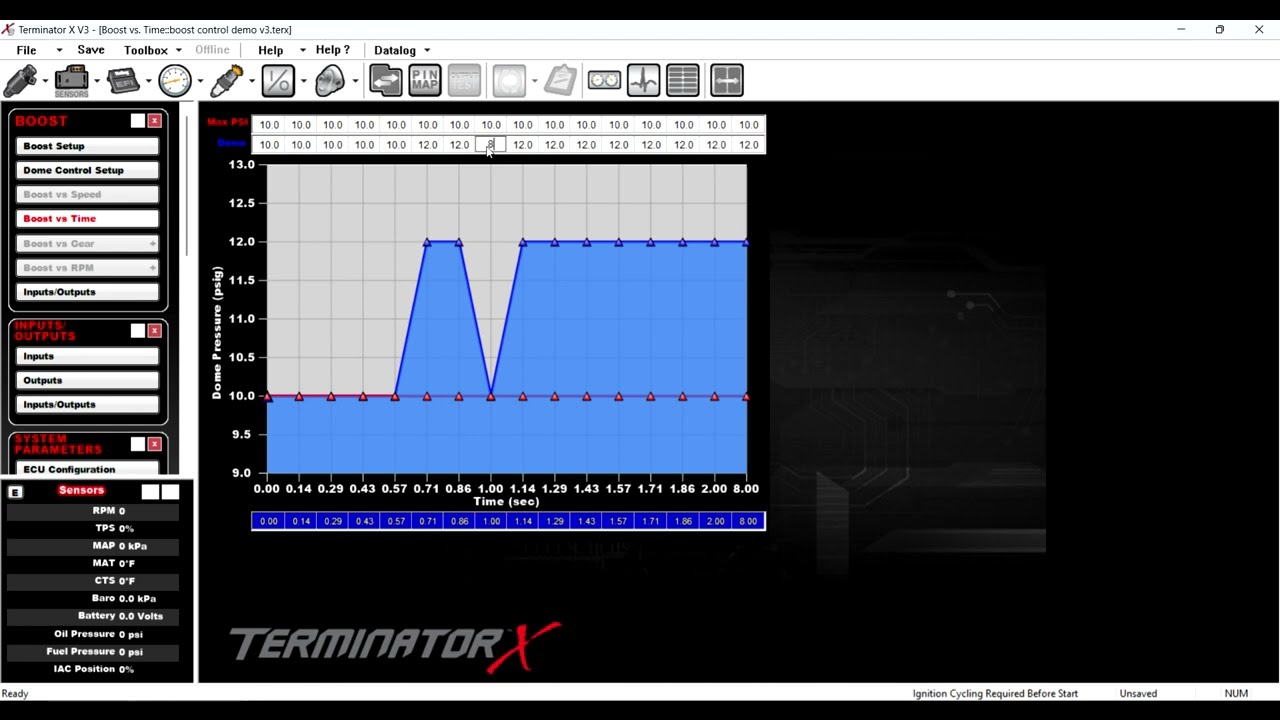This screenshot has height=720, width=1280.
Task: Open the Datalog menu
Action: 395,50
